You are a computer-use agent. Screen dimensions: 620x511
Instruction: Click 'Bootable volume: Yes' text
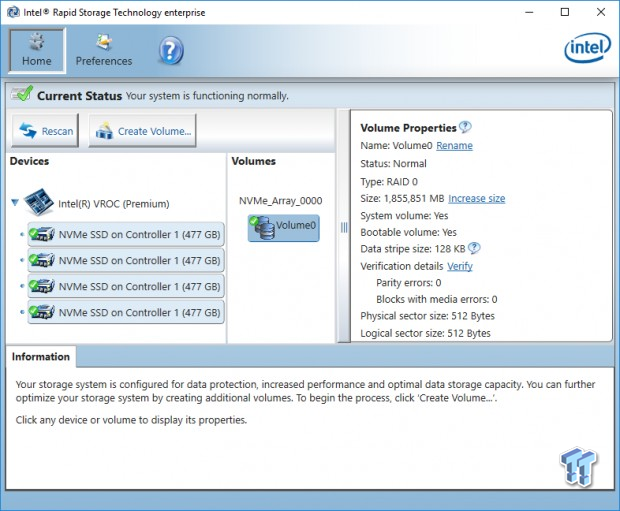pyautogui.click(x=408, y=232)
